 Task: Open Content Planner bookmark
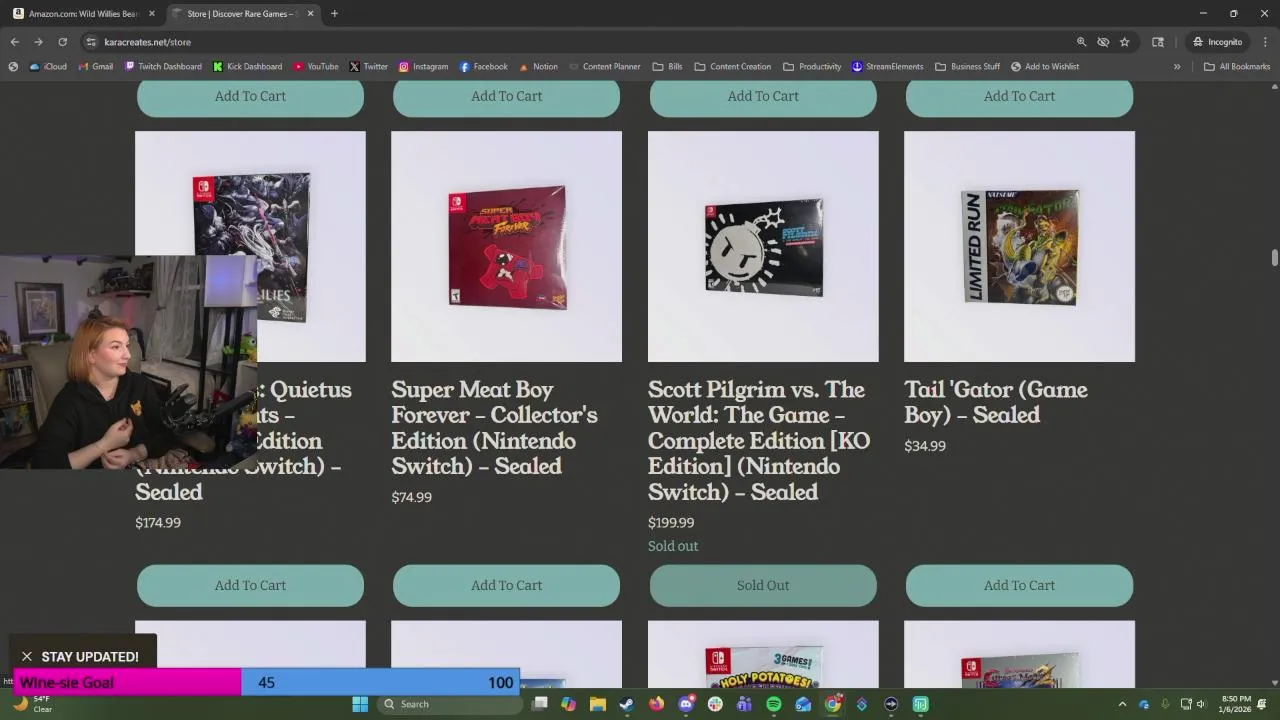click(604, 67)
